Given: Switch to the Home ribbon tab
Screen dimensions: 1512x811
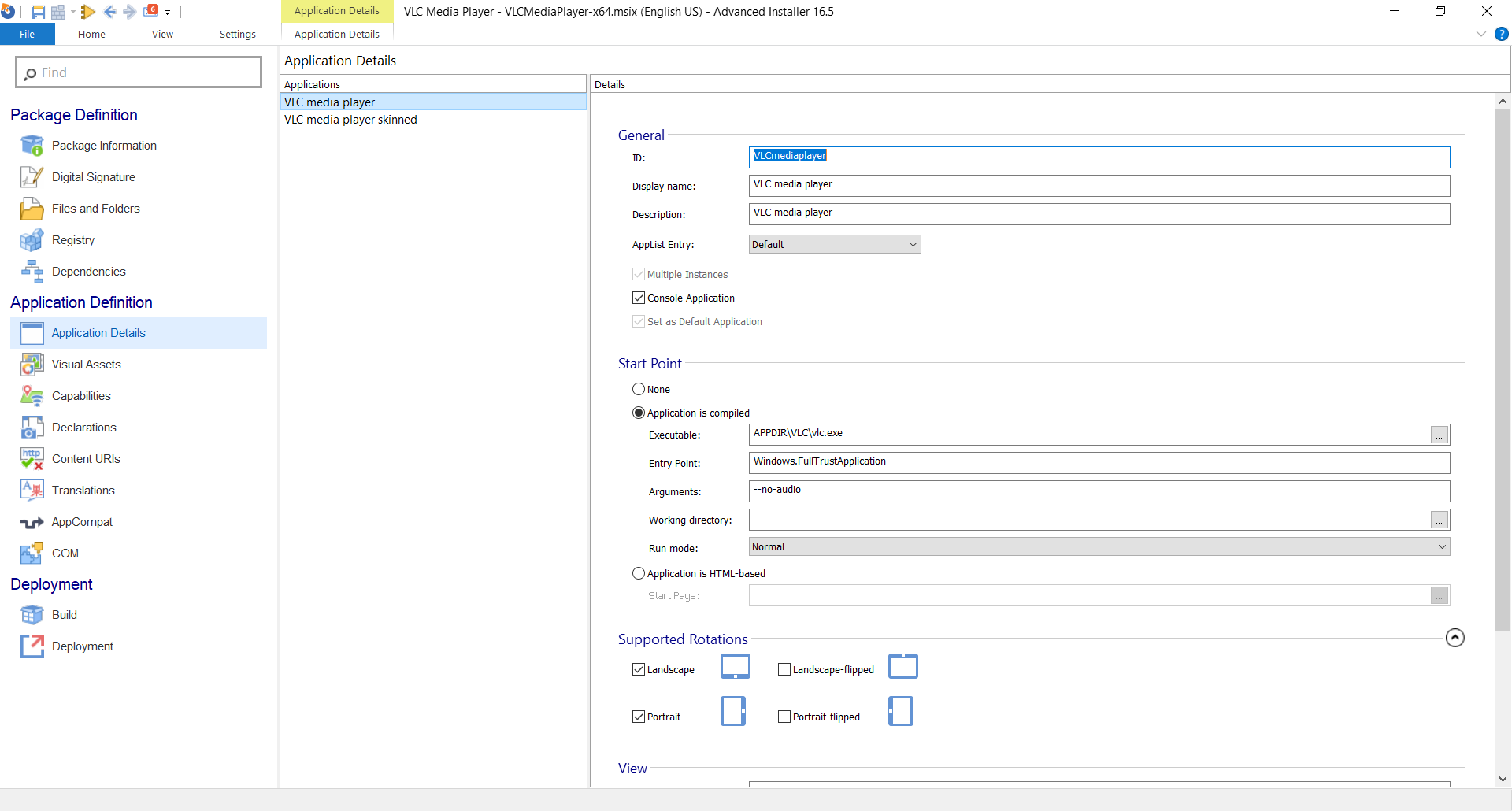Looking at the screenshot, I should point(91,34).
